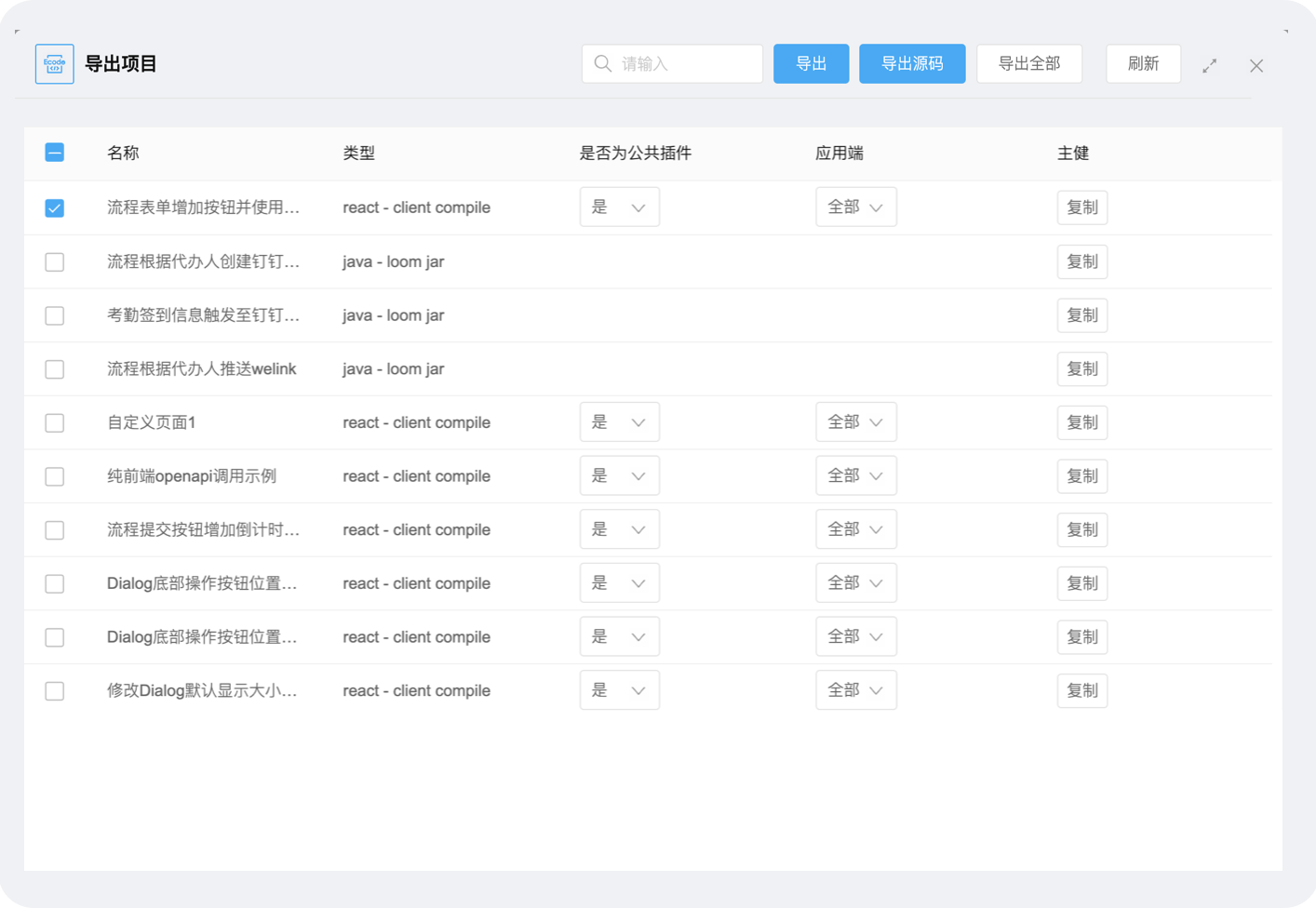Click the 主健 column header

pos(1073,153)
